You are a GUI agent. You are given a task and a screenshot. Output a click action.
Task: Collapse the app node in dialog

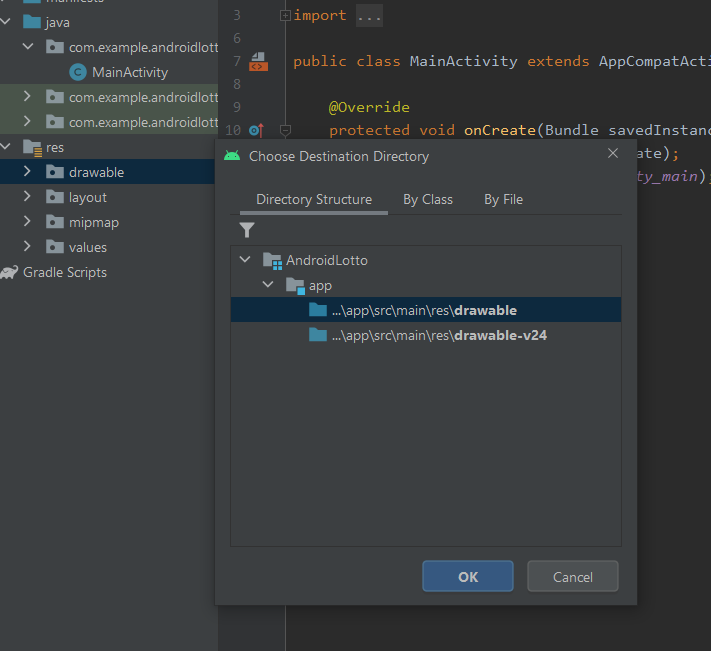point(268,286)
